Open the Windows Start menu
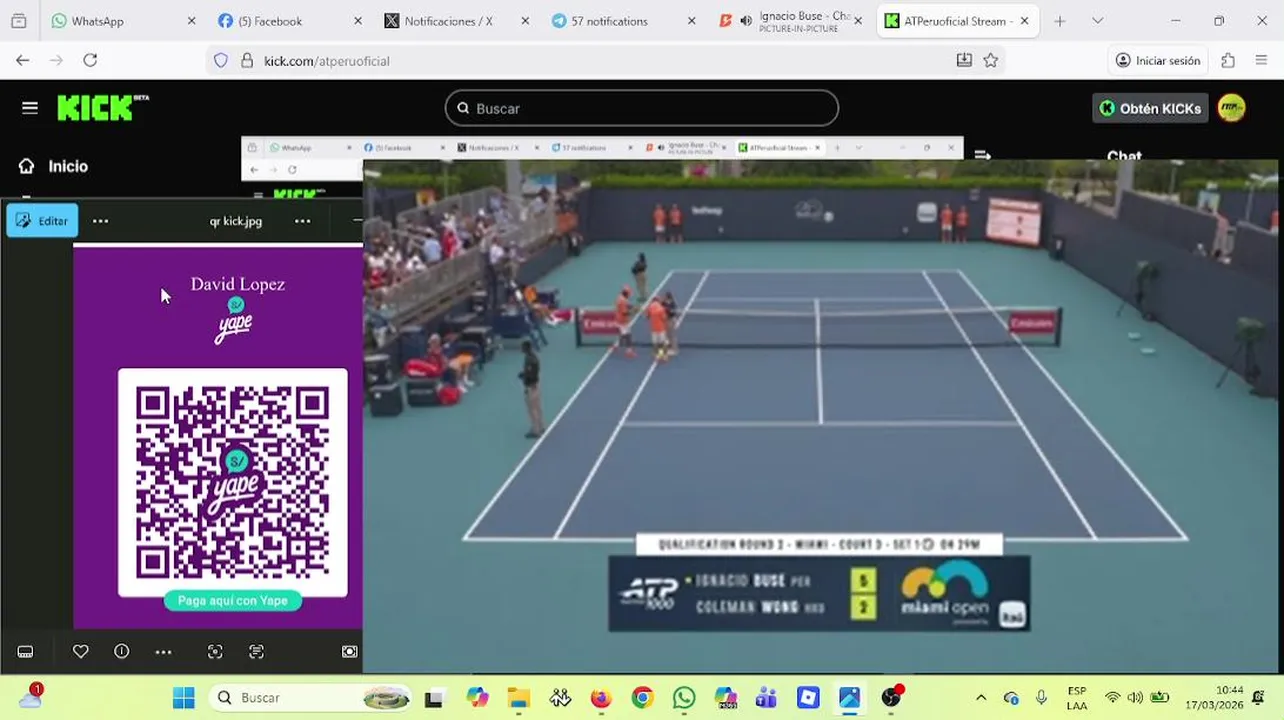Image resolution: width=1284 pixels, height=720 pixels. pos(184,697)
